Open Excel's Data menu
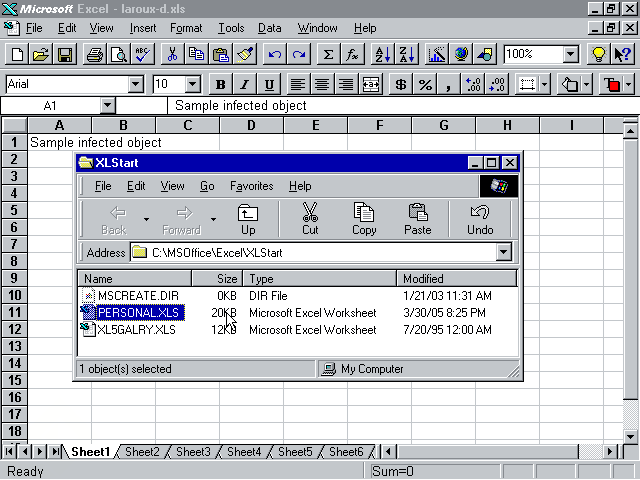The image size is (640, 480). pyautogui.click(x=269, y=28)
